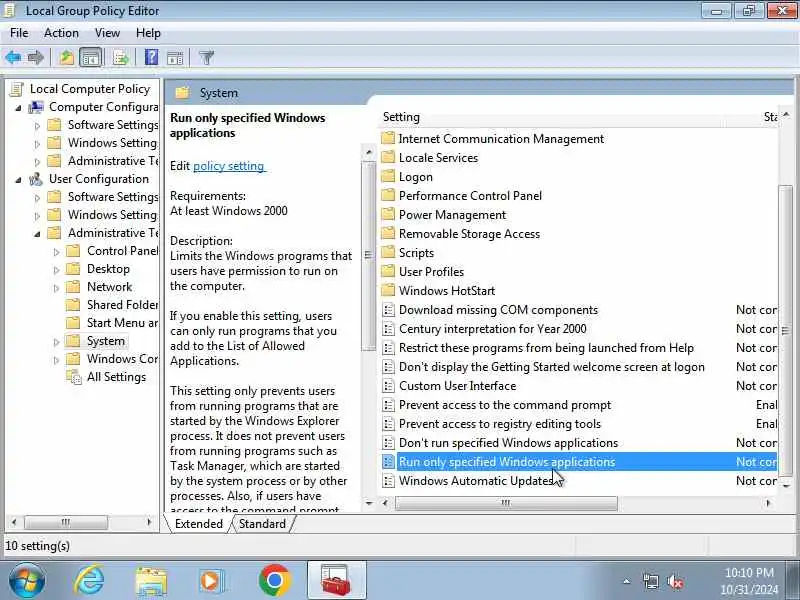This screenshot has width=800, height=600.
Task: Toggle the Show/Hide Console Tree icon
Action: pos(91,58)
